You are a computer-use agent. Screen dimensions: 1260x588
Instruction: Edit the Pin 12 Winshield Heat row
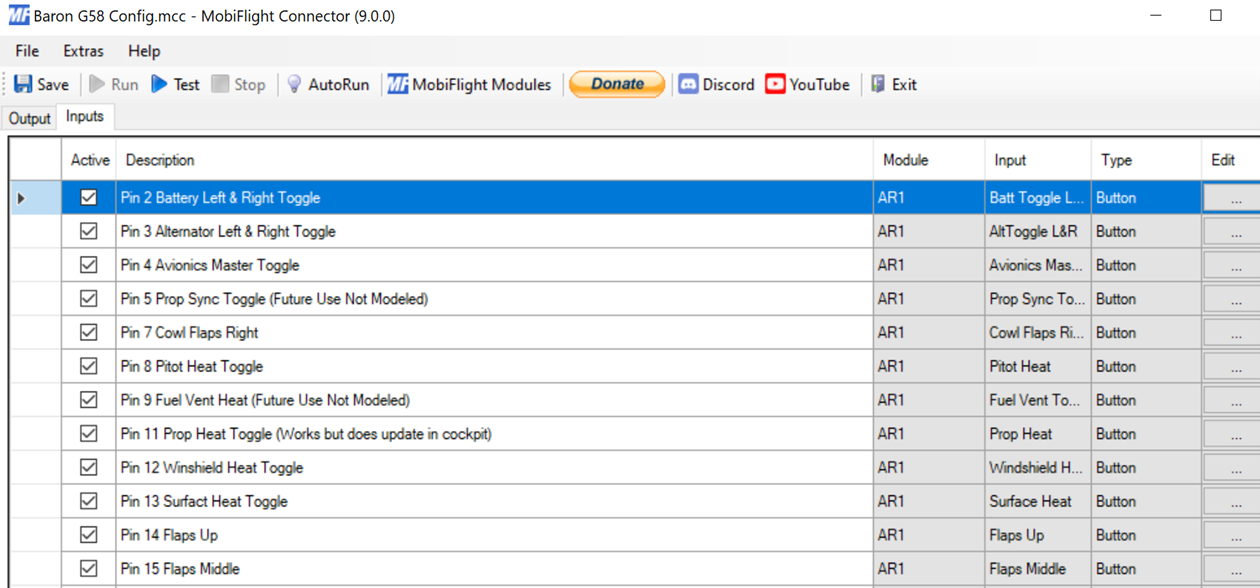[x=1232, y=467]
